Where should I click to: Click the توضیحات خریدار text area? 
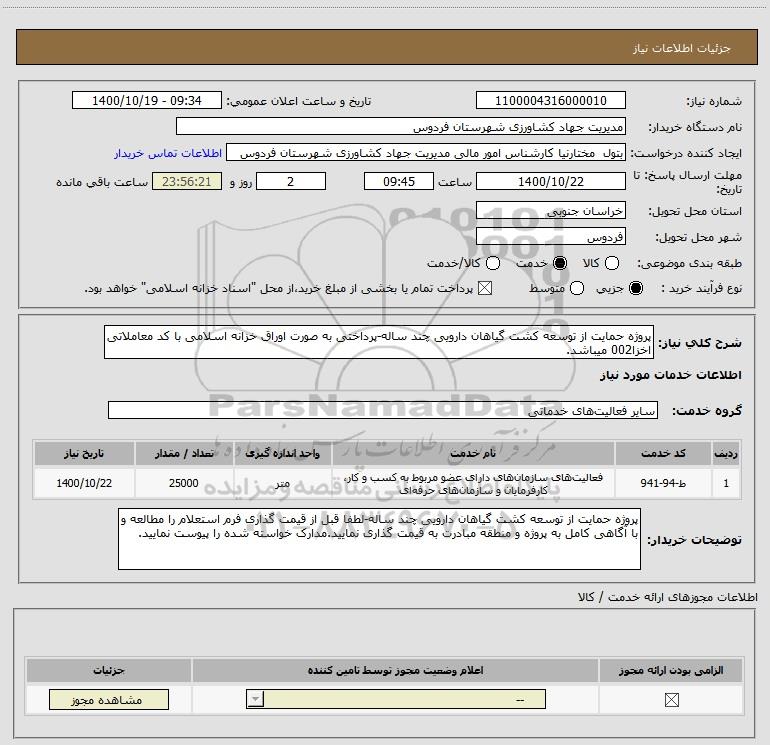point(379,539)
